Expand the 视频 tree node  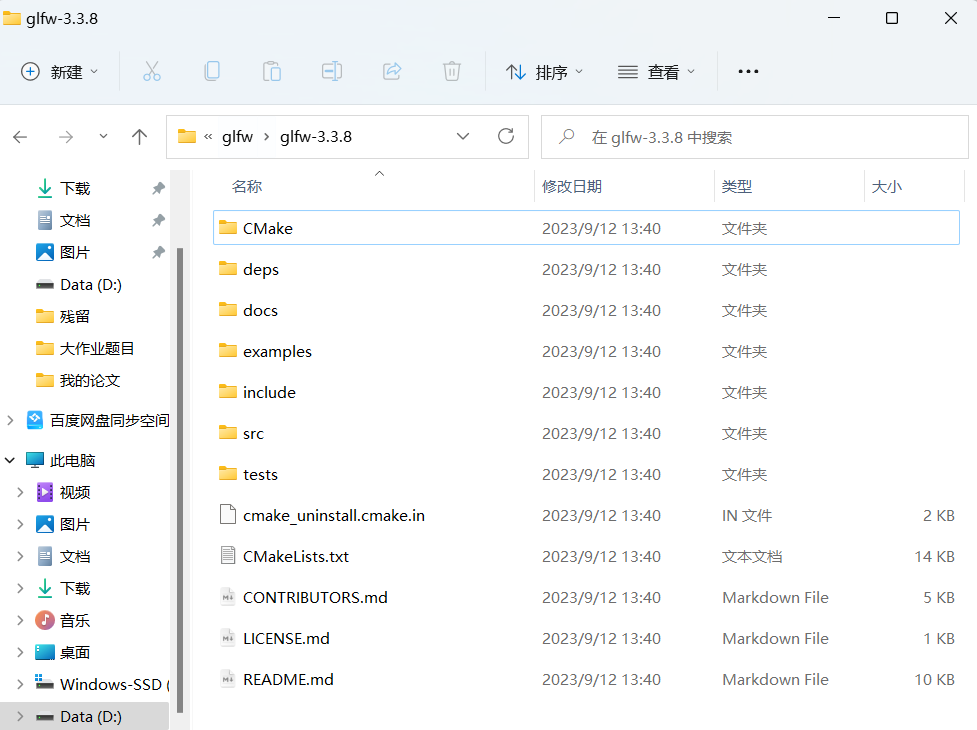click(x=20, y=492)
